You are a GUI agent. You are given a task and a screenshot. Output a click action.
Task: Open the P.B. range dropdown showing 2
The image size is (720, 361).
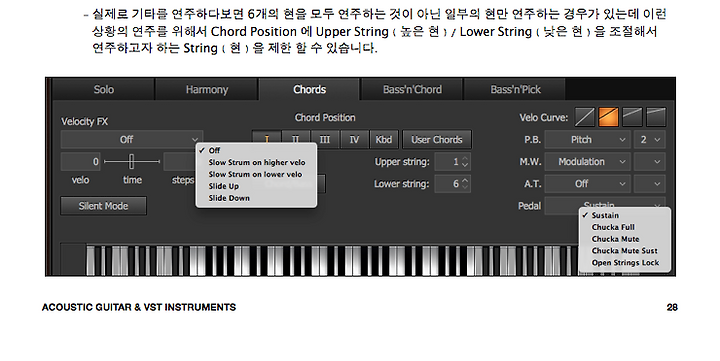[x=649, y=139]
